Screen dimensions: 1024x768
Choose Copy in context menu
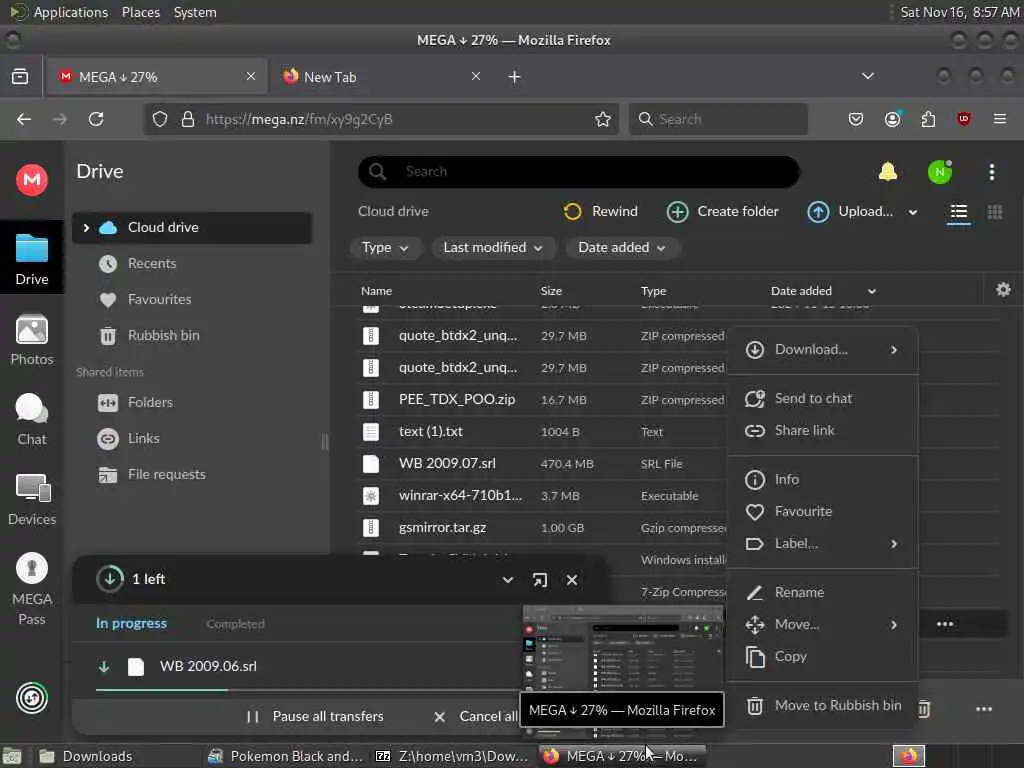click(x=822, y=656)
